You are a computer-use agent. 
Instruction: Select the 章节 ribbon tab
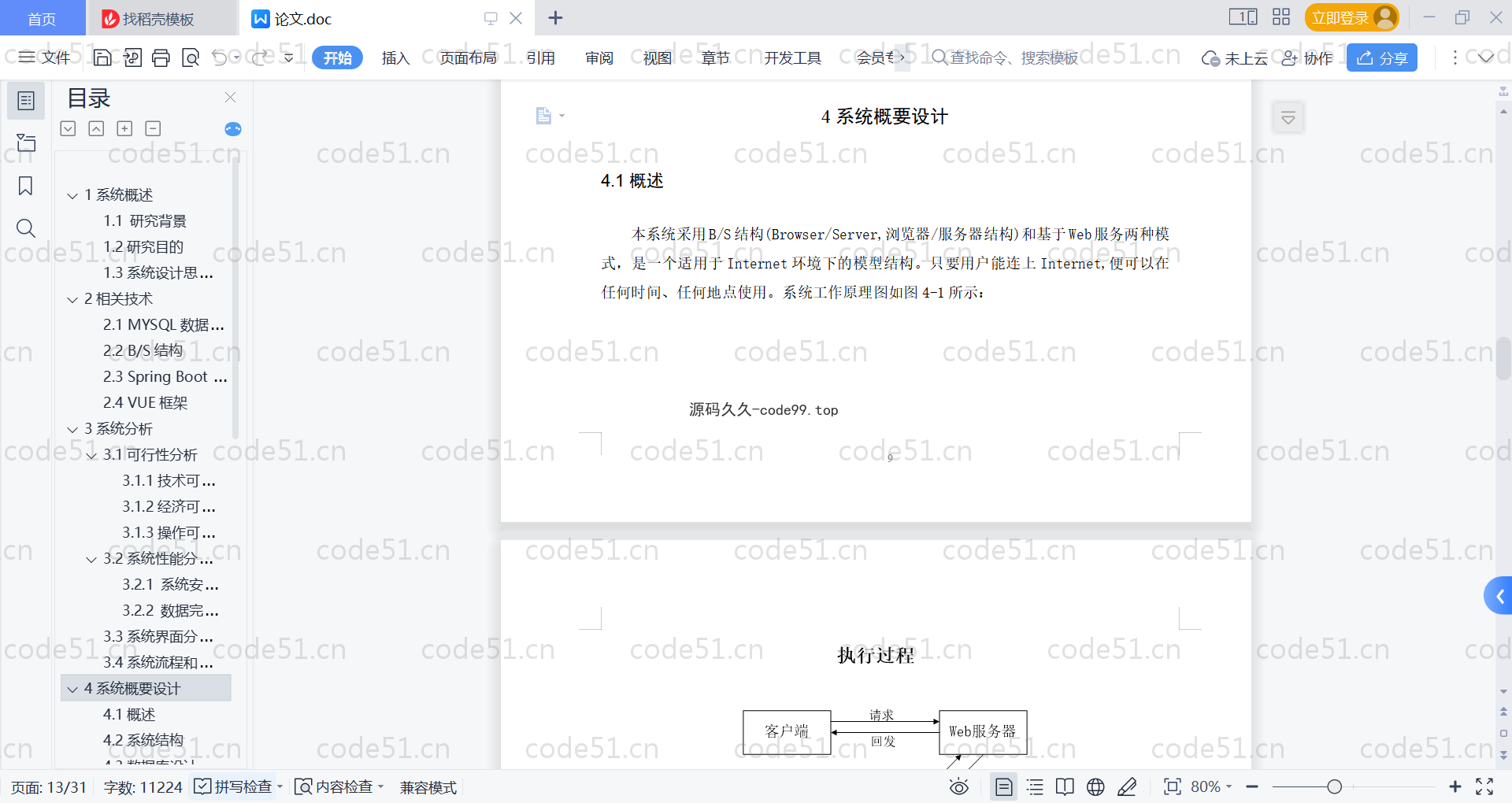click(715, 57)
